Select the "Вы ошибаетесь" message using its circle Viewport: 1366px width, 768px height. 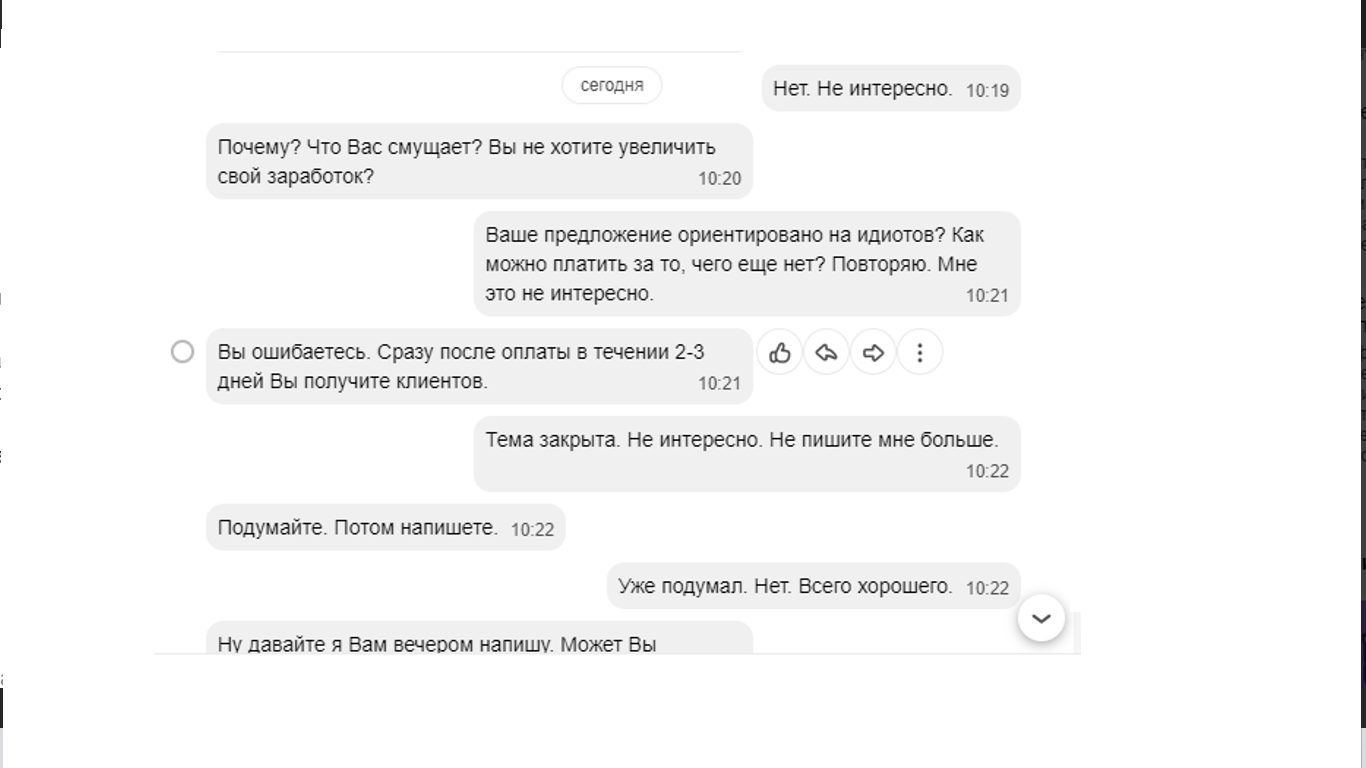(182, 351)
